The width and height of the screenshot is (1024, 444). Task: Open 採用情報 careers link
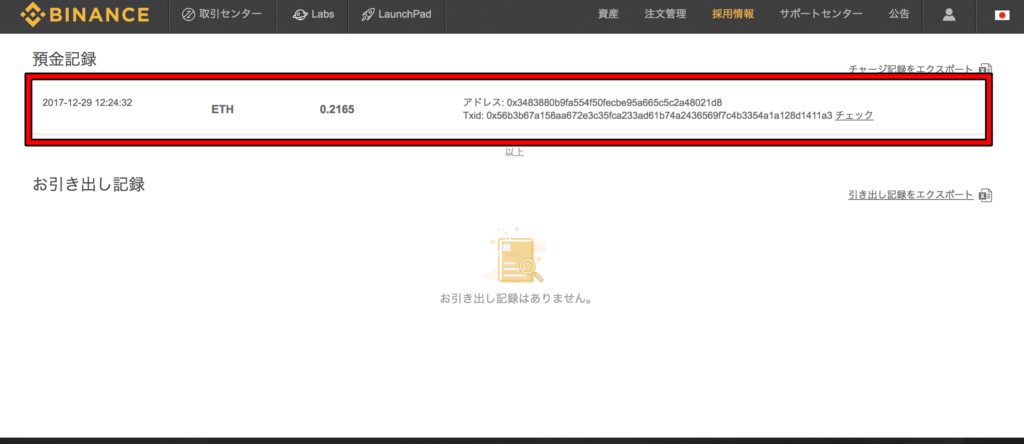tap(733, 14)
